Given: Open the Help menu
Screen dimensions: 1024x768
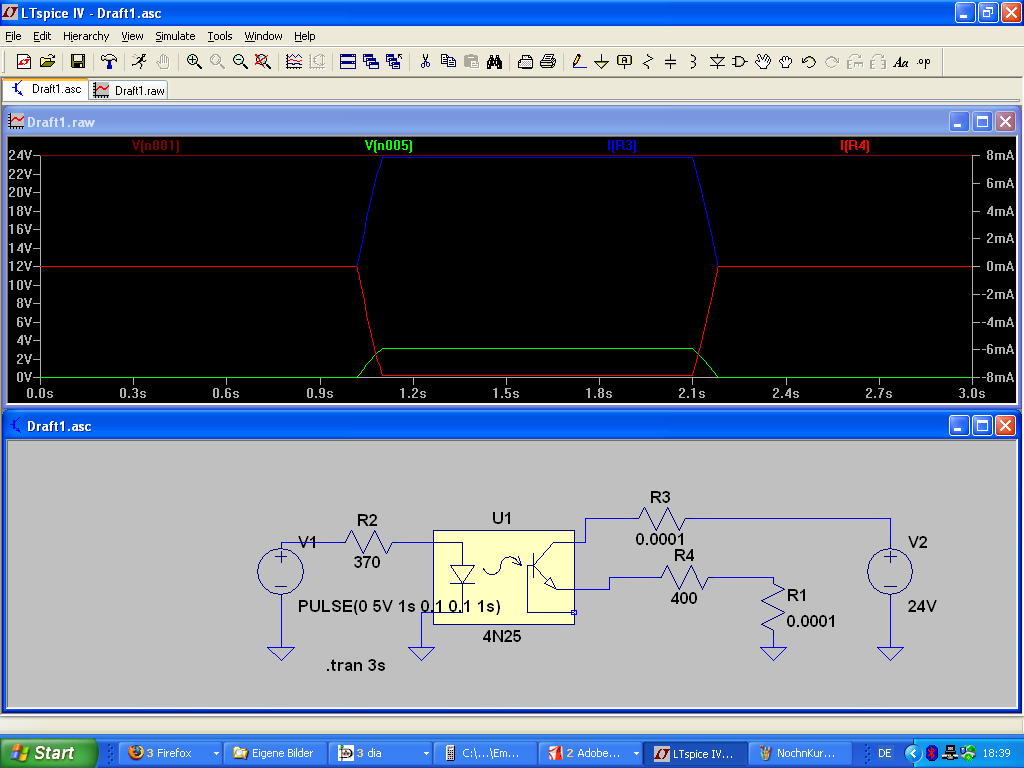Looking at the screenshot, I should [304, 36].
